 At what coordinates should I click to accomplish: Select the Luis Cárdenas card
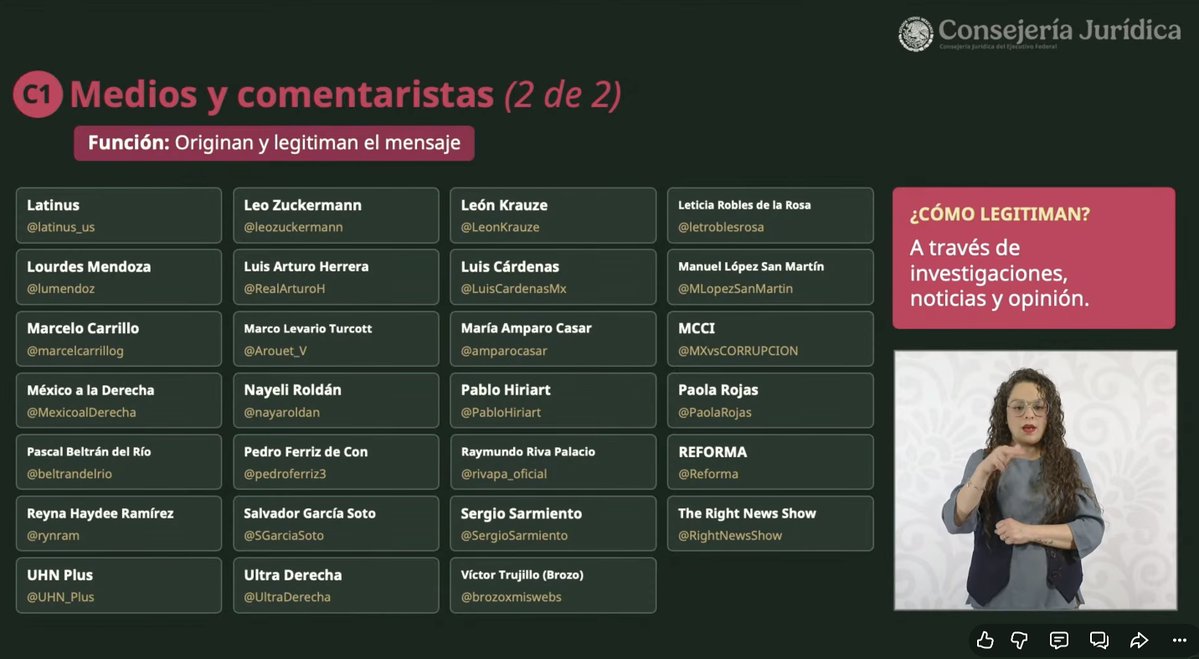[553, 277]
